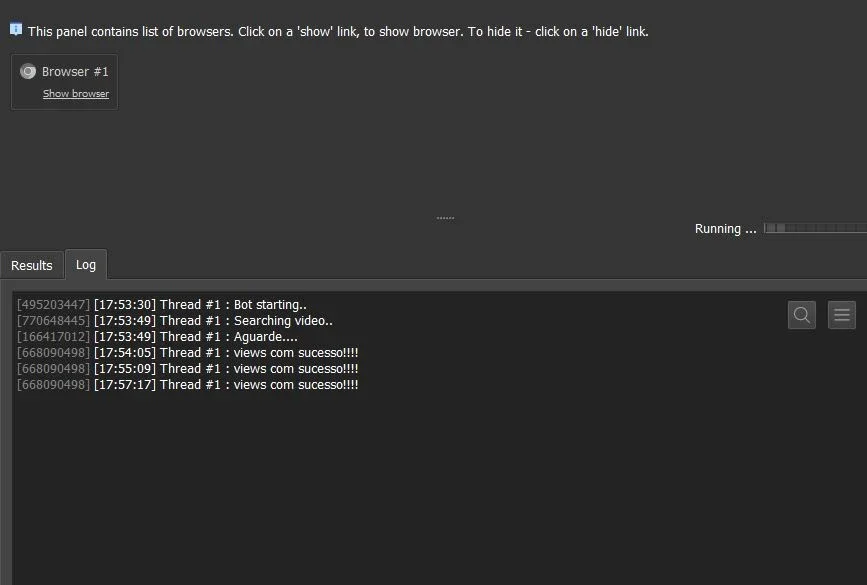
Task: Click the blue info icon beside panel description
Action: click(16, 29)
